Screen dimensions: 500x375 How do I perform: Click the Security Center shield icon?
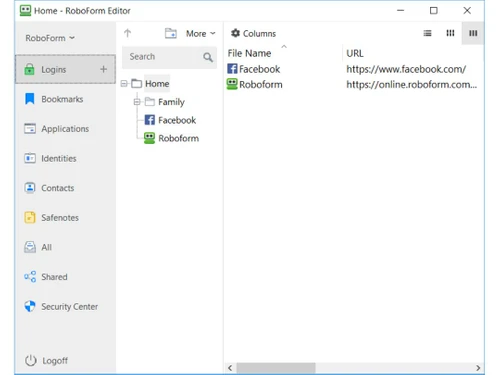coord(30,306)
